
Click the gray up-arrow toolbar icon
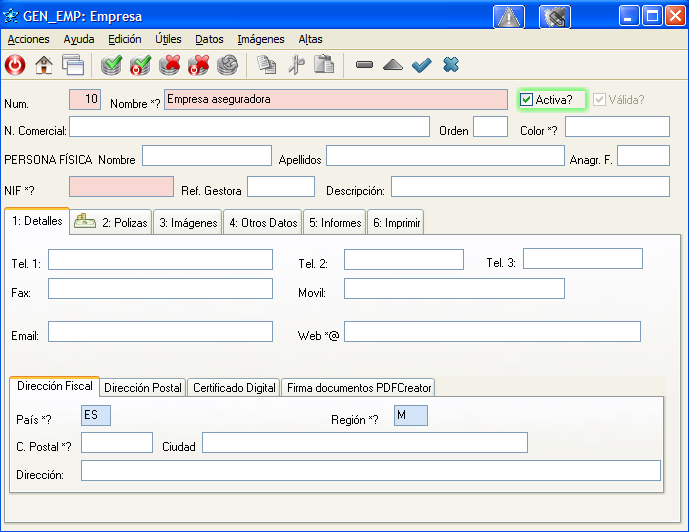pyautogui.click(x=392, y=65)
